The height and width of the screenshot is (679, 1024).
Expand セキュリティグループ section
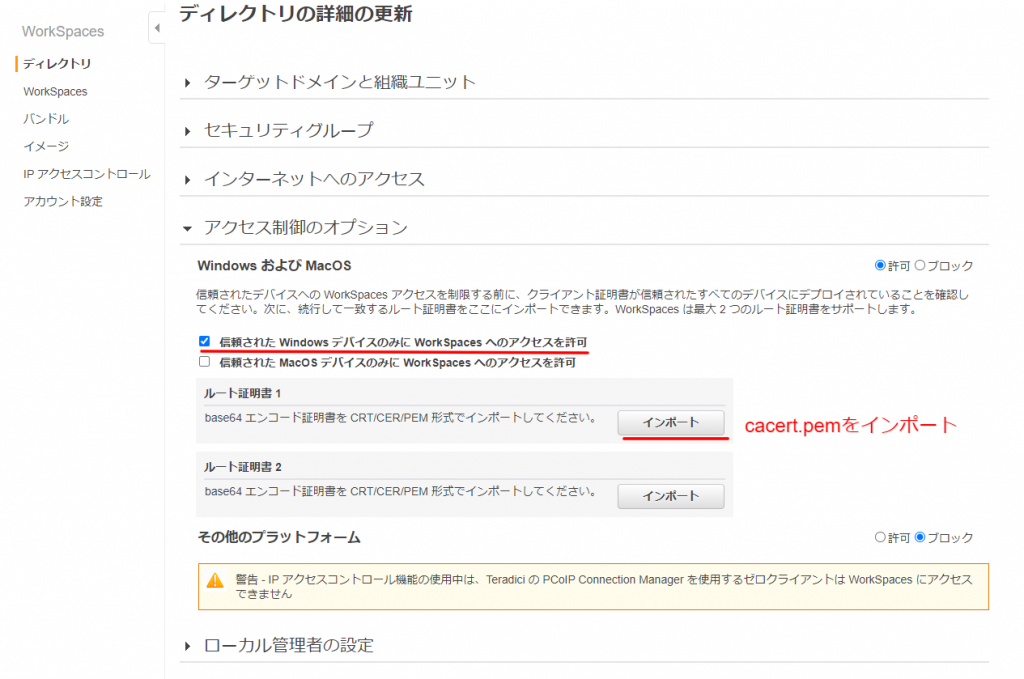pos(288,131)
